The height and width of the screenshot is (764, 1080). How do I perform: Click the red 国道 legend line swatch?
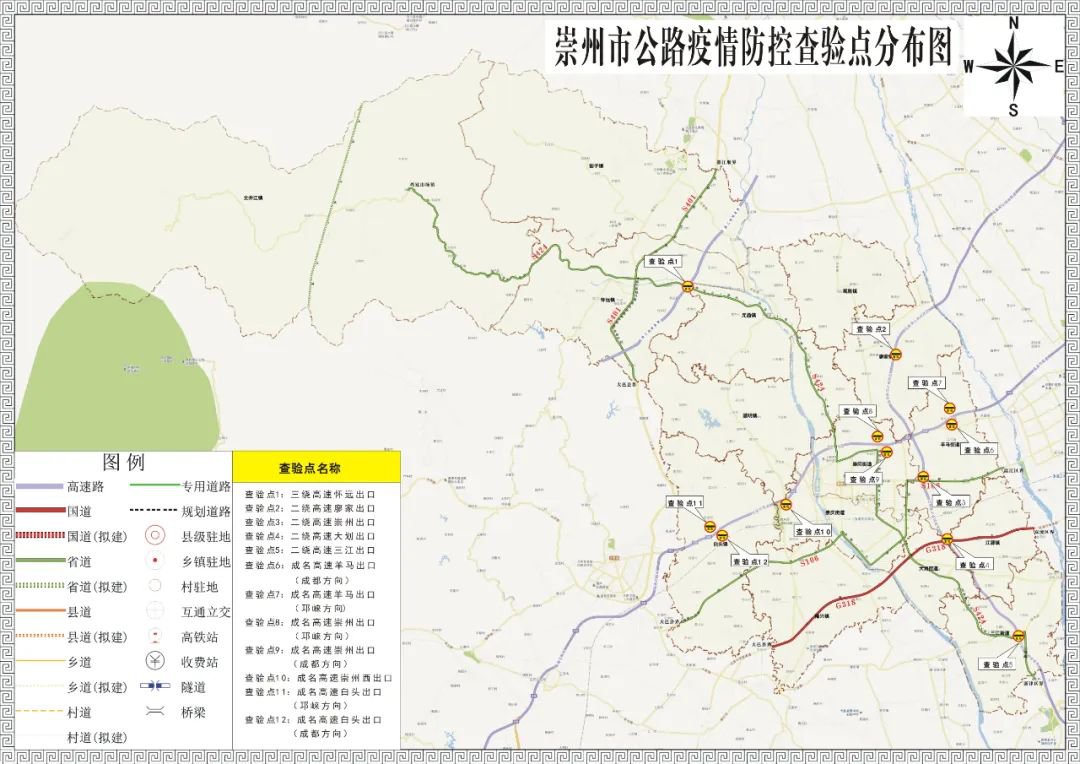coord(40,511)
